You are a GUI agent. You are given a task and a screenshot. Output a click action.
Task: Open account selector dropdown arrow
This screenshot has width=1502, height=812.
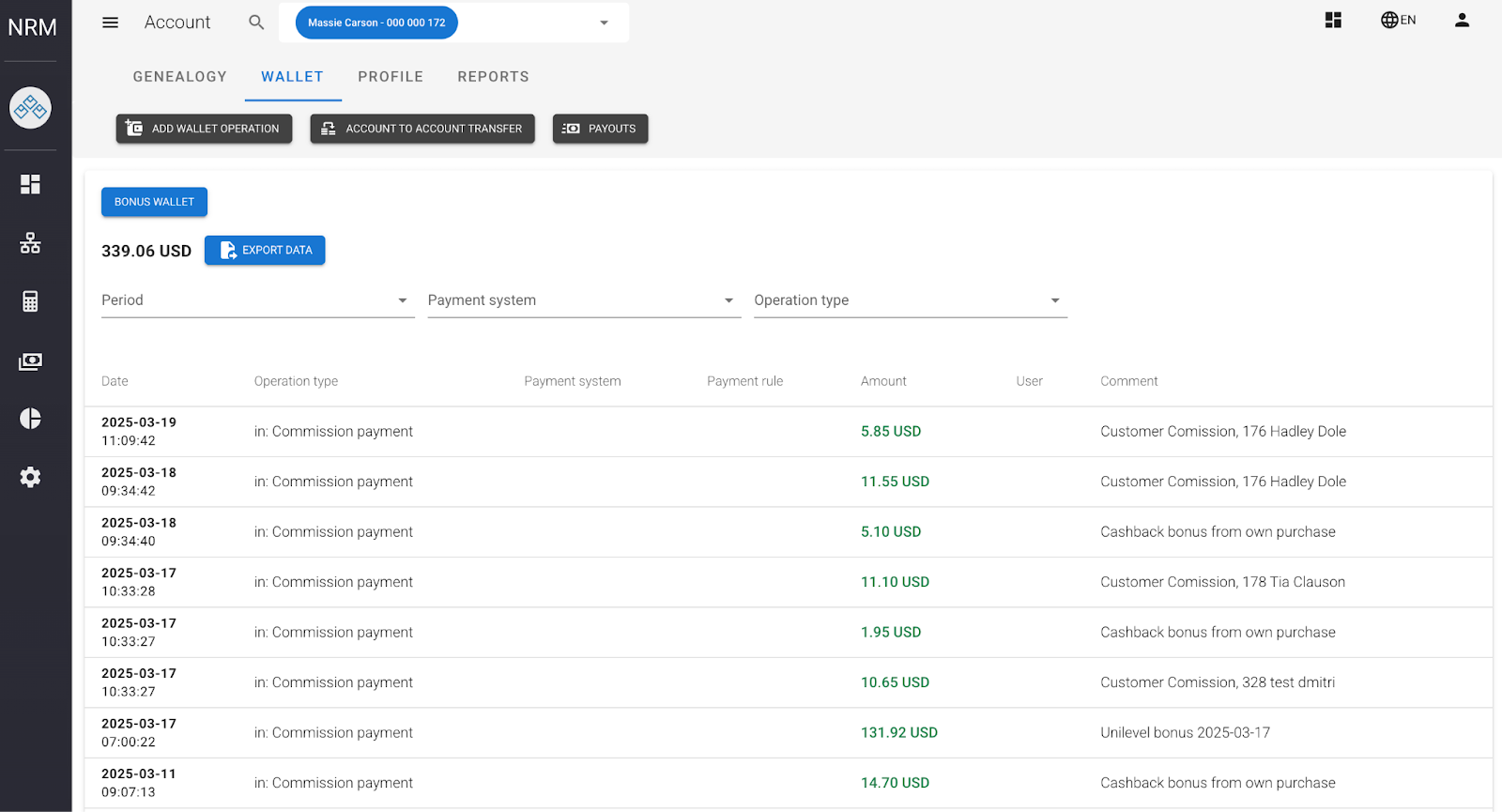point(604,23)
